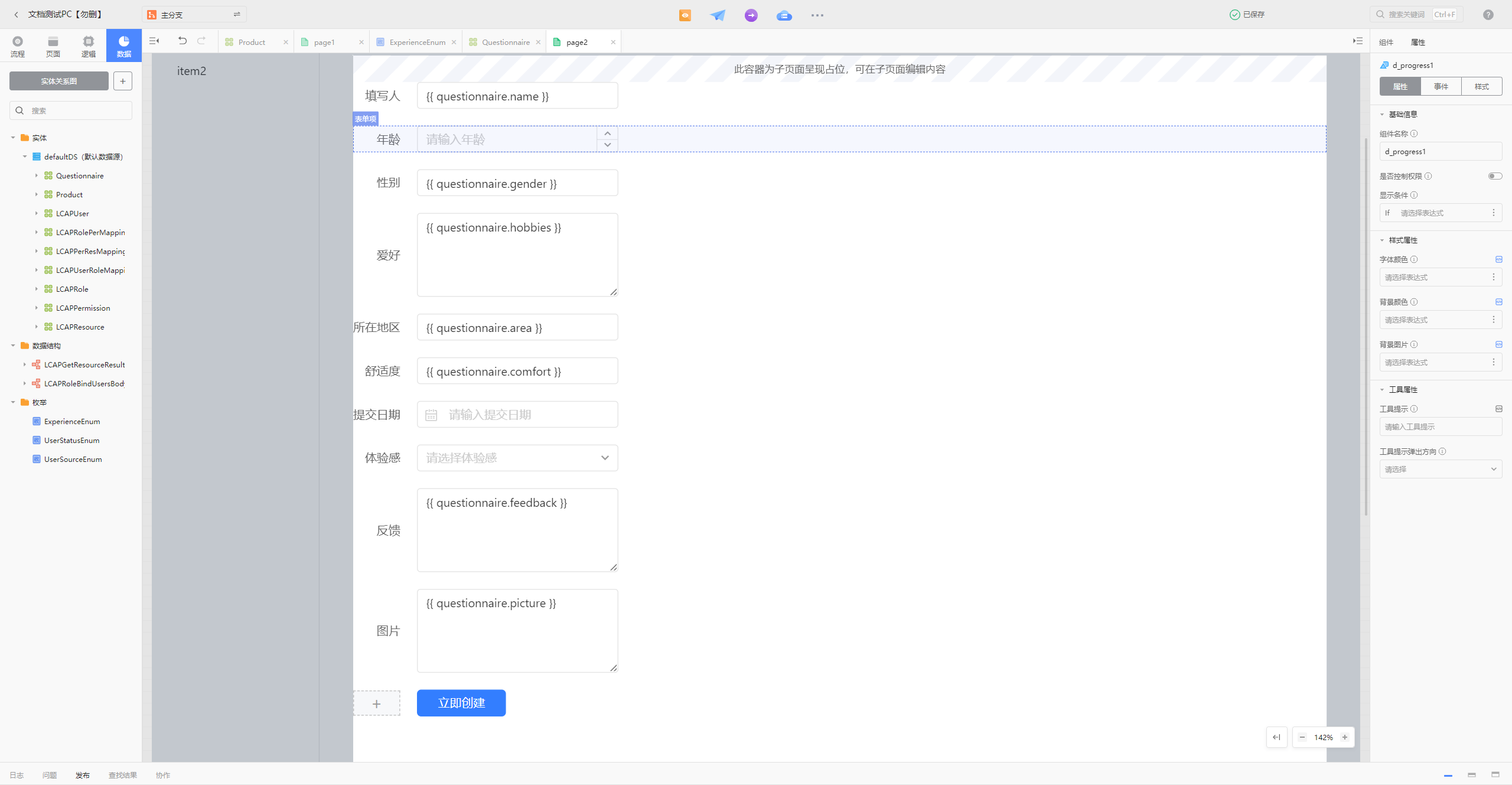The image size is (1512, 785).
Task: Click the dashed plus add-item placeholder
Action: 377,703
